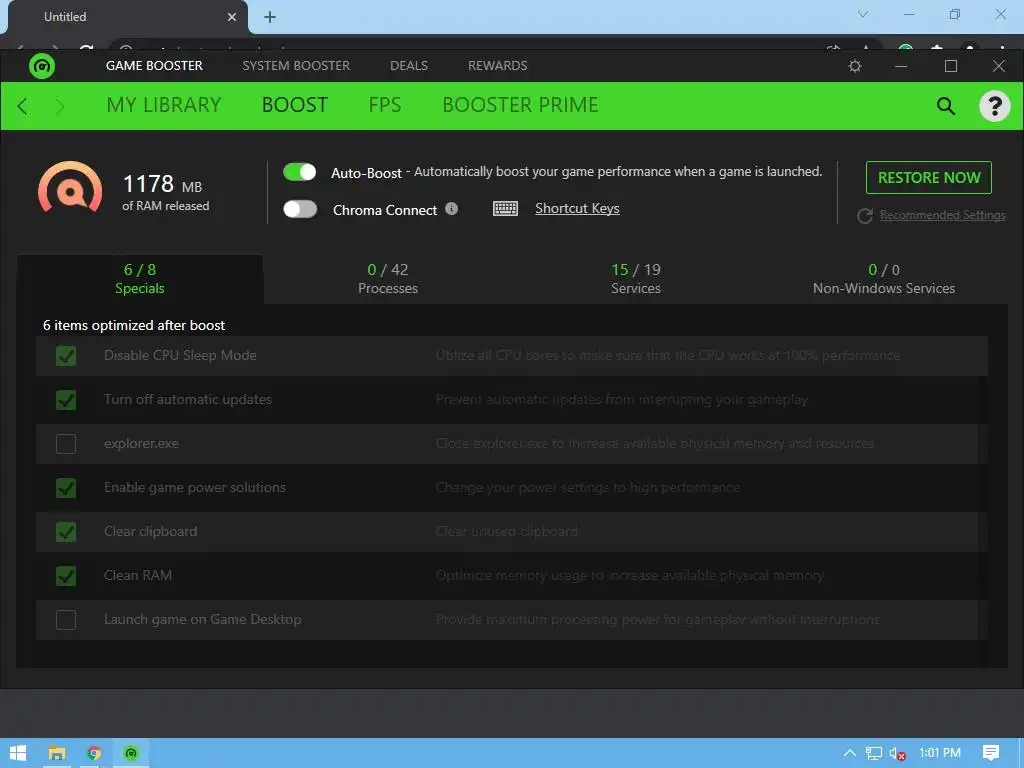Click the Razer Cortex logo icon
The width and height of the screenshot is (1024, 768).
42,66
